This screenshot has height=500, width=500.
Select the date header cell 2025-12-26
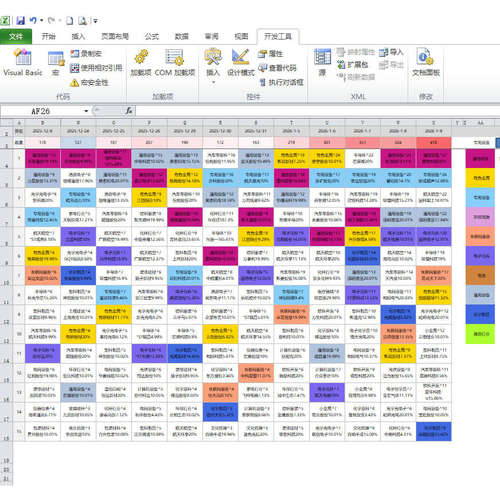coord(149,131)
